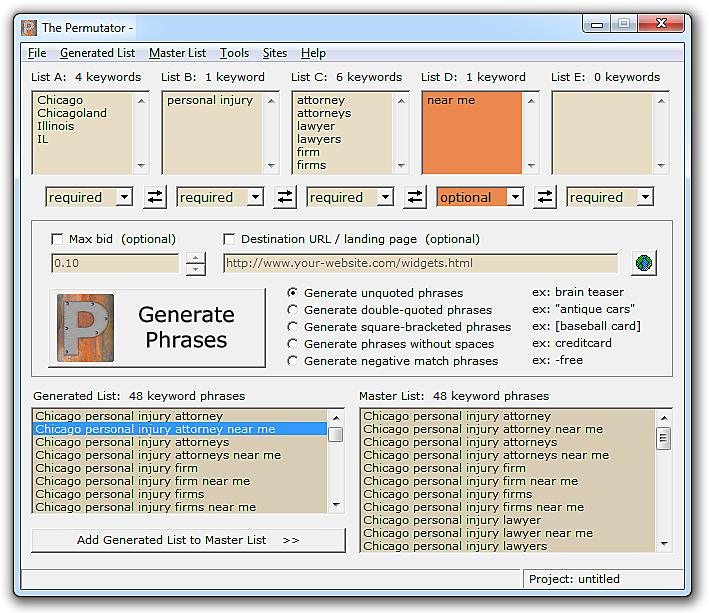
Task: Open the Generated List menu
Action: [97, 53]
